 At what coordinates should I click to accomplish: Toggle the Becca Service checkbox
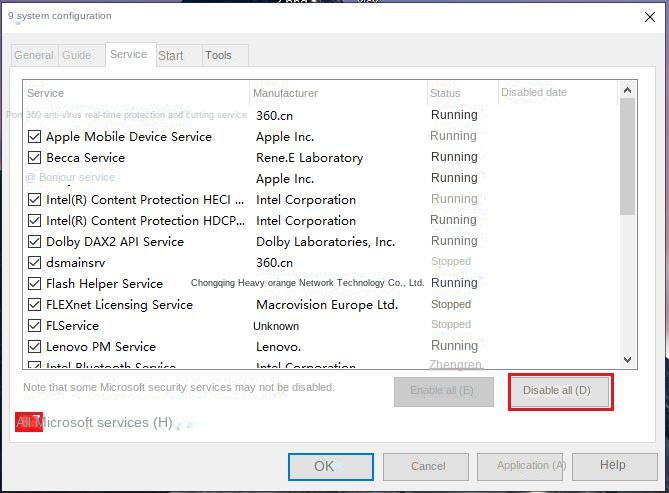point(34,158)
